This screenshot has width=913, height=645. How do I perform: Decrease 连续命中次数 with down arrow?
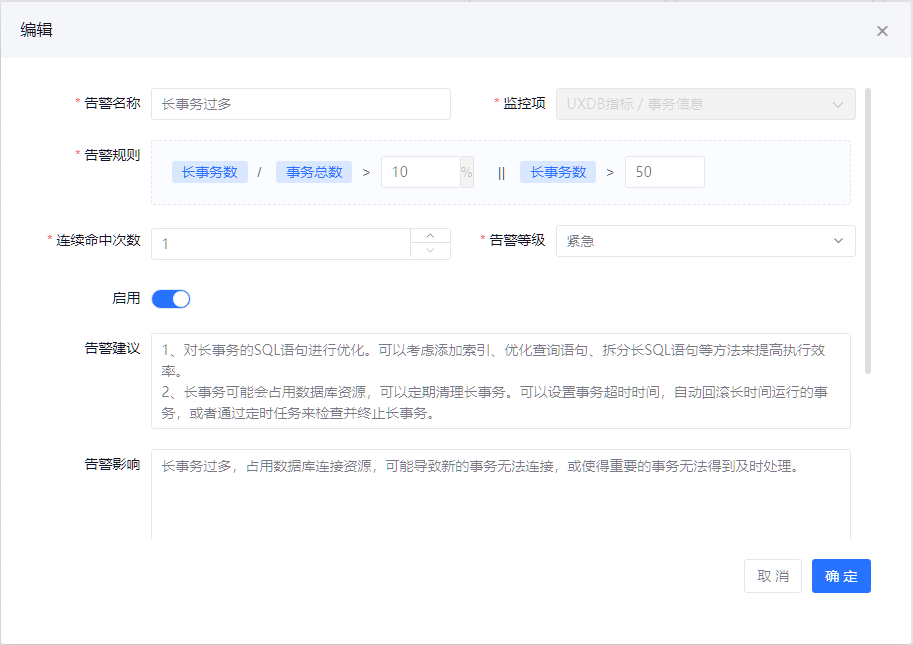pyautogui.click(x=430, y=251)
